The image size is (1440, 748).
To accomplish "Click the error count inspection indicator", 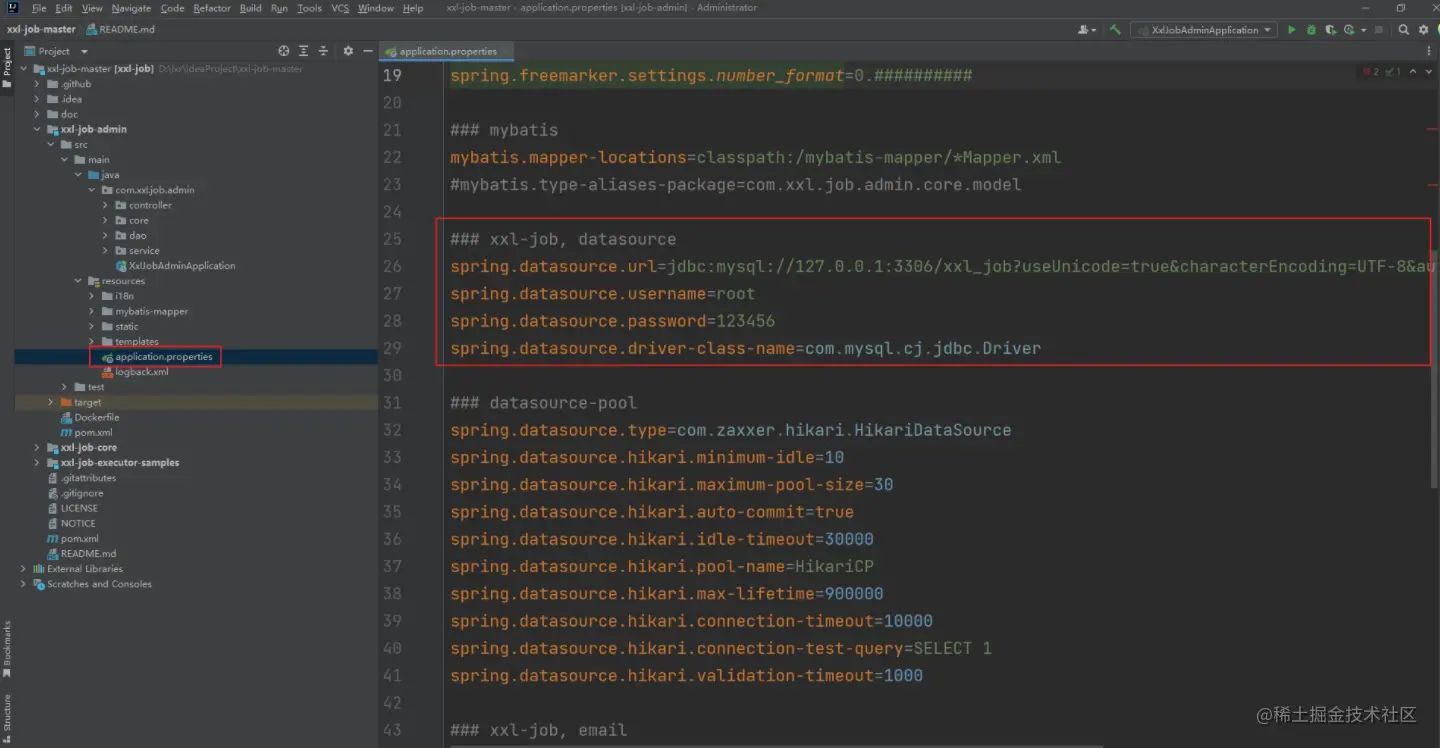I will 1371,72.
